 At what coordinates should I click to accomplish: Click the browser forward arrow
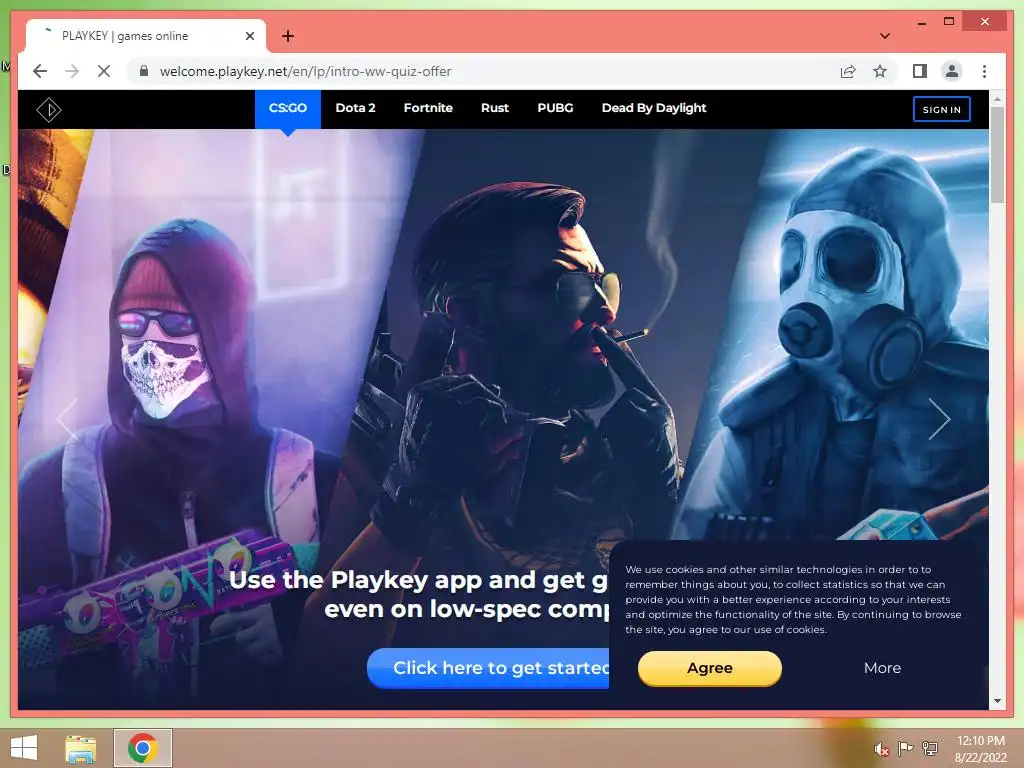(x=72, y=71)
